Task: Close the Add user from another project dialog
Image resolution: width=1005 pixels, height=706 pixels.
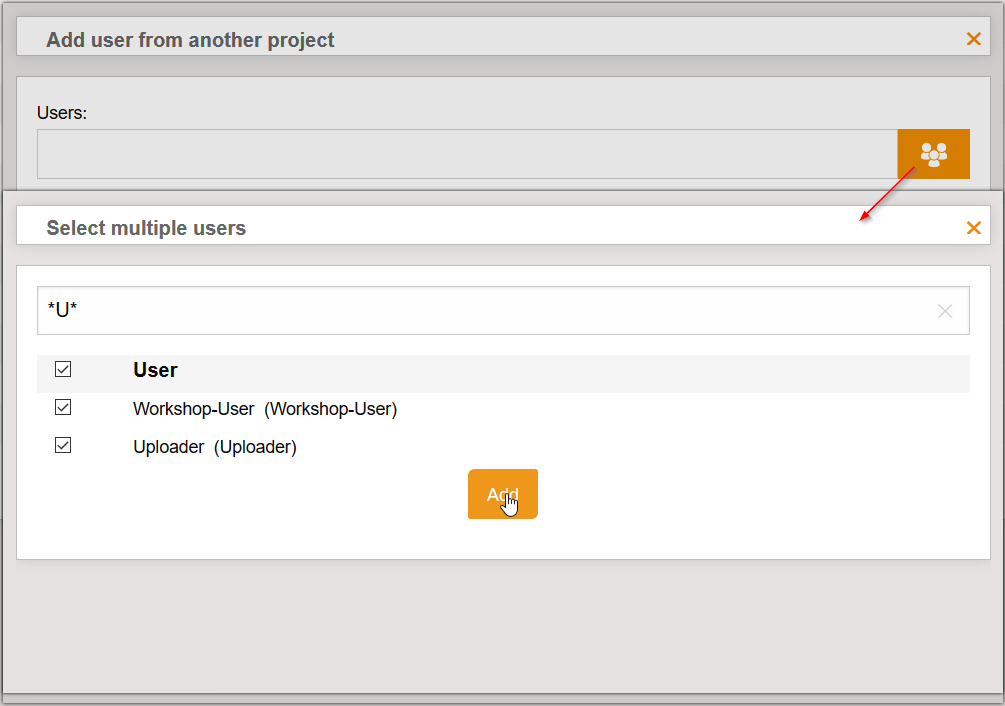Action: (972, 39)
